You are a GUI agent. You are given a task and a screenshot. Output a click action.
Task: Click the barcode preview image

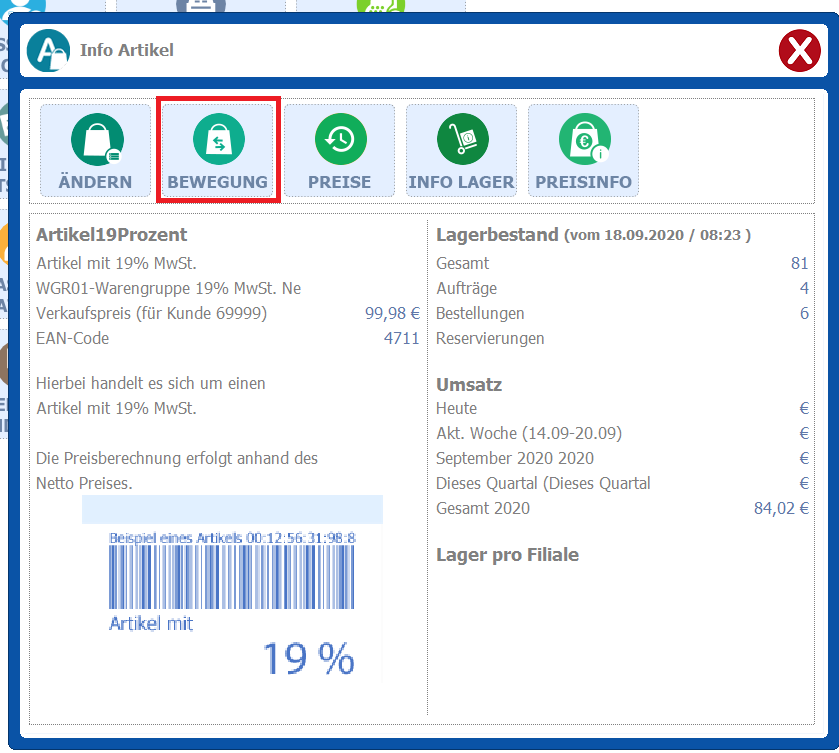click(232, 588)
